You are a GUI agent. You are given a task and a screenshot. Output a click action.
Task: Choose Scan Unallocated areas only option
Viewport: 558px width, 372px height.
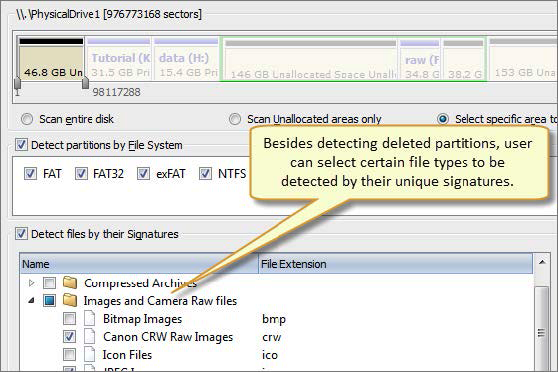235,119
